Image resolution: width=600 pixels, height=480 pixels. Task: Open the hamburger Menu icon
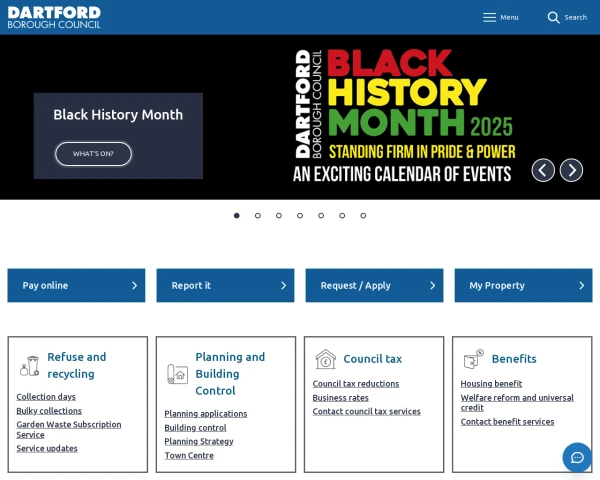point(489,17)
